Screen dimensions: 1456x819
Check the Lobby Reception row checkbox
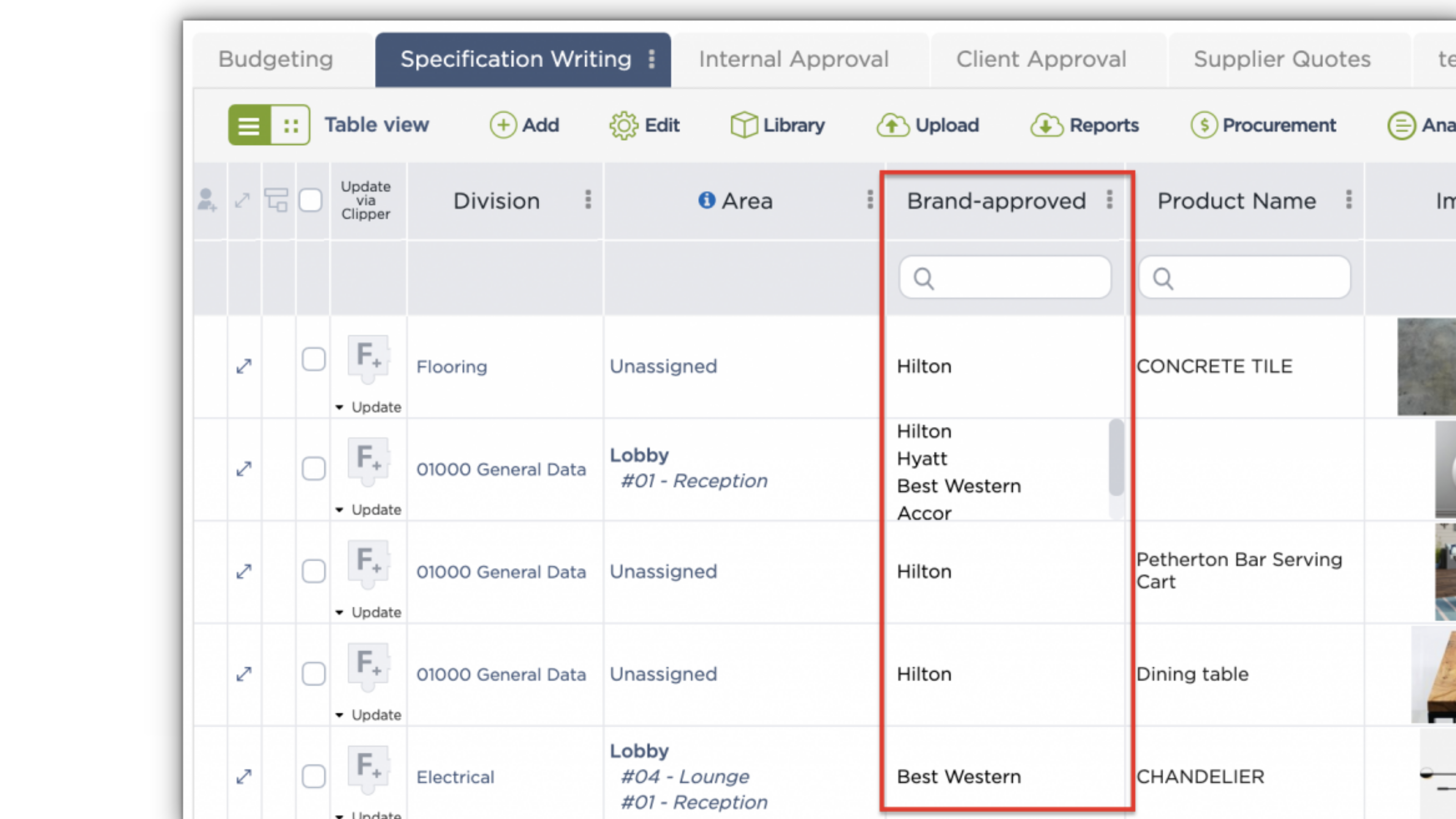[x=314, y=469]
